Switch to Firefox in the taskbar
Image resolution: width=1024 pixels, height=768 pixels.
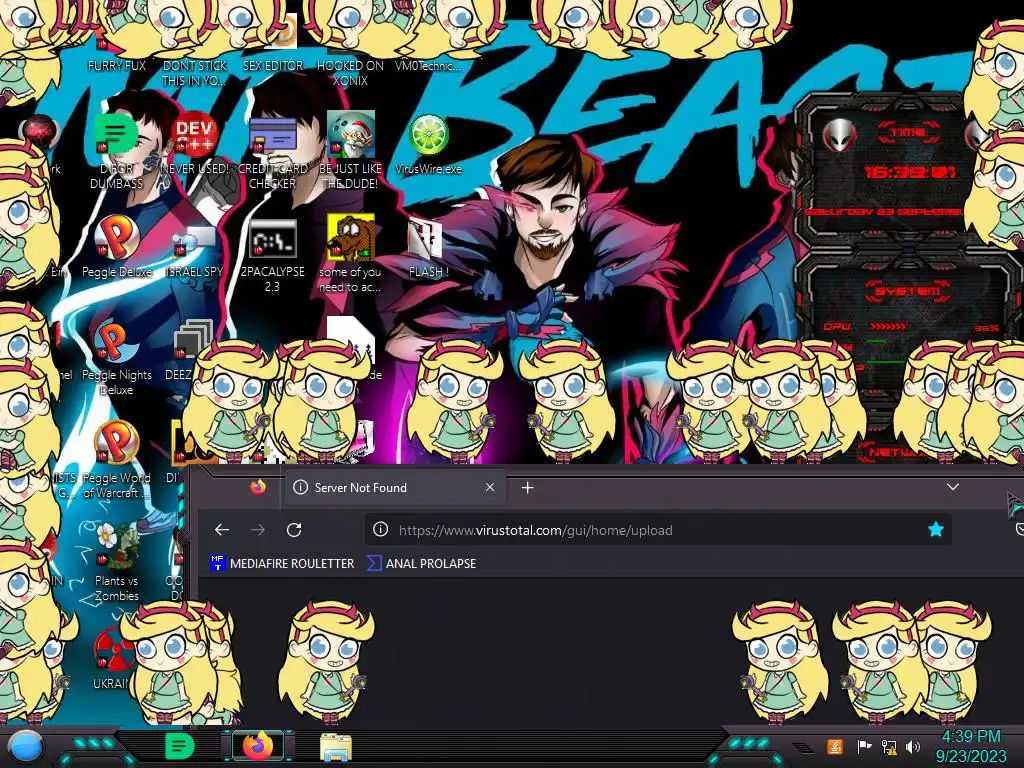[257, 746]
